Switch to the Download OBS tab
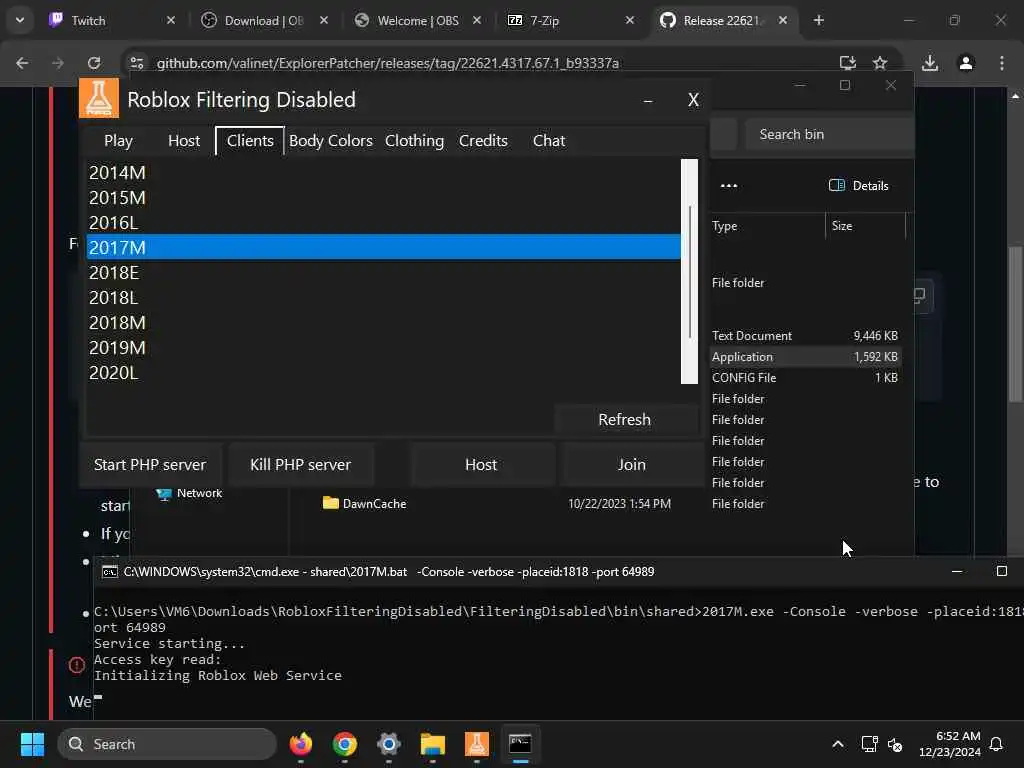The image size is (1024, 768). point(263,20)
